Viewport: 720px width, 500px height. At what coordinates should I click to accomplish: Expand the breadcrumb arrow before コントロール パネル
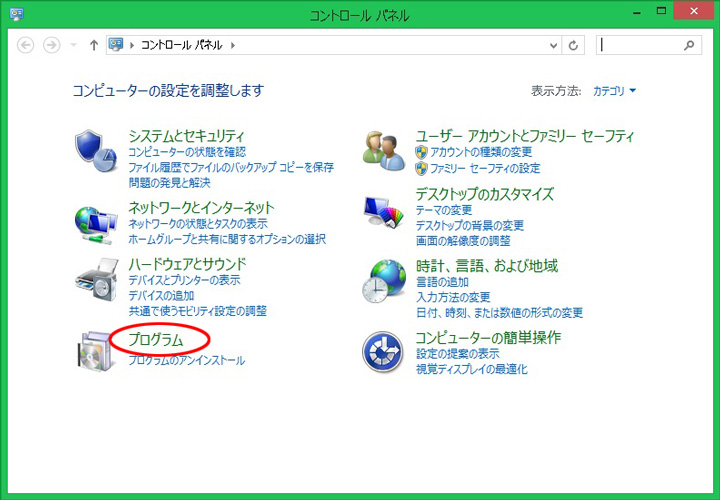coord(132,45)
